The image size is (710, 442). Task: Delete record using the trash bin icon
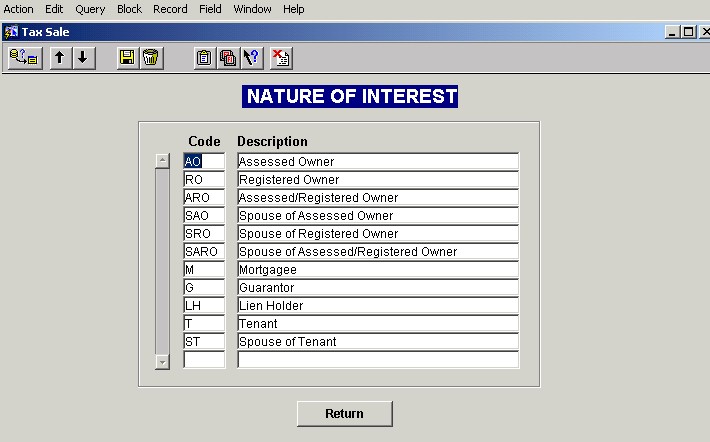click(x=151, y=58)
